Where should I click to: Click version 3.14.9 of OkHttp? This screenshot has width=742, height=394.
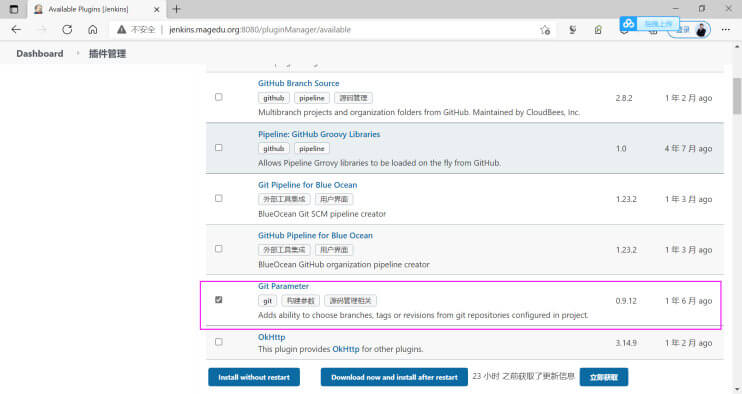pyautogui.click(x=626, y=343)
